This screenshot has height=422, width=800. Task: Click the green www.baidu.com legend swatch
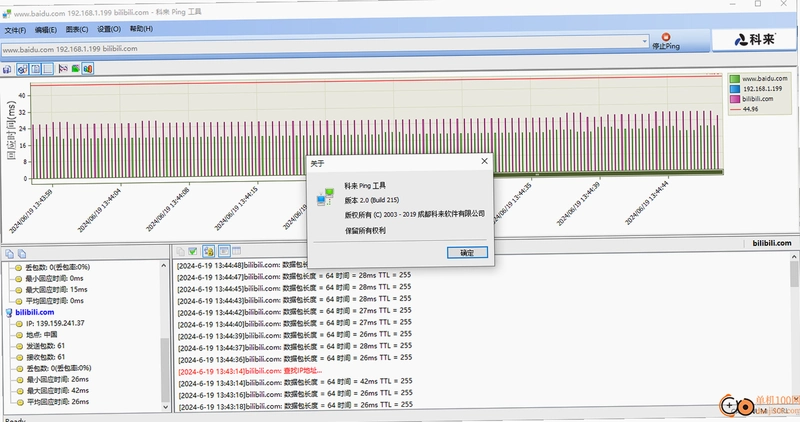[x=735, y=79]
